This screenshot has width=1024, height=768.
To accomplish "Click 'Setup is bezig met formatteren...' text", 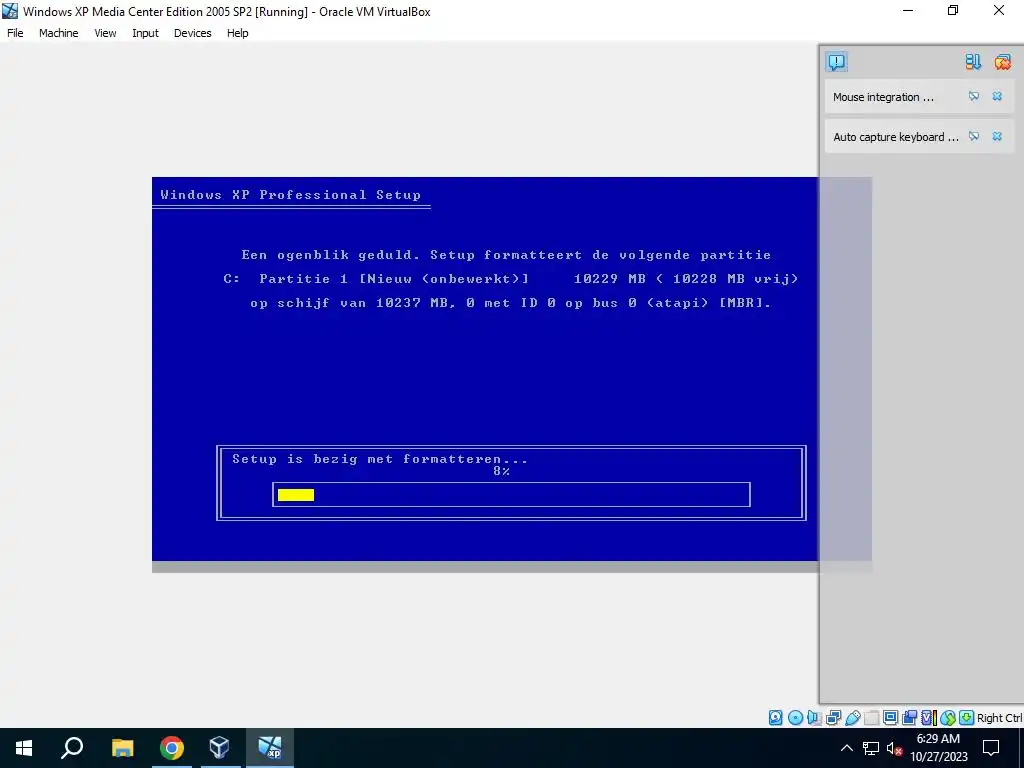I will point(379,459).
